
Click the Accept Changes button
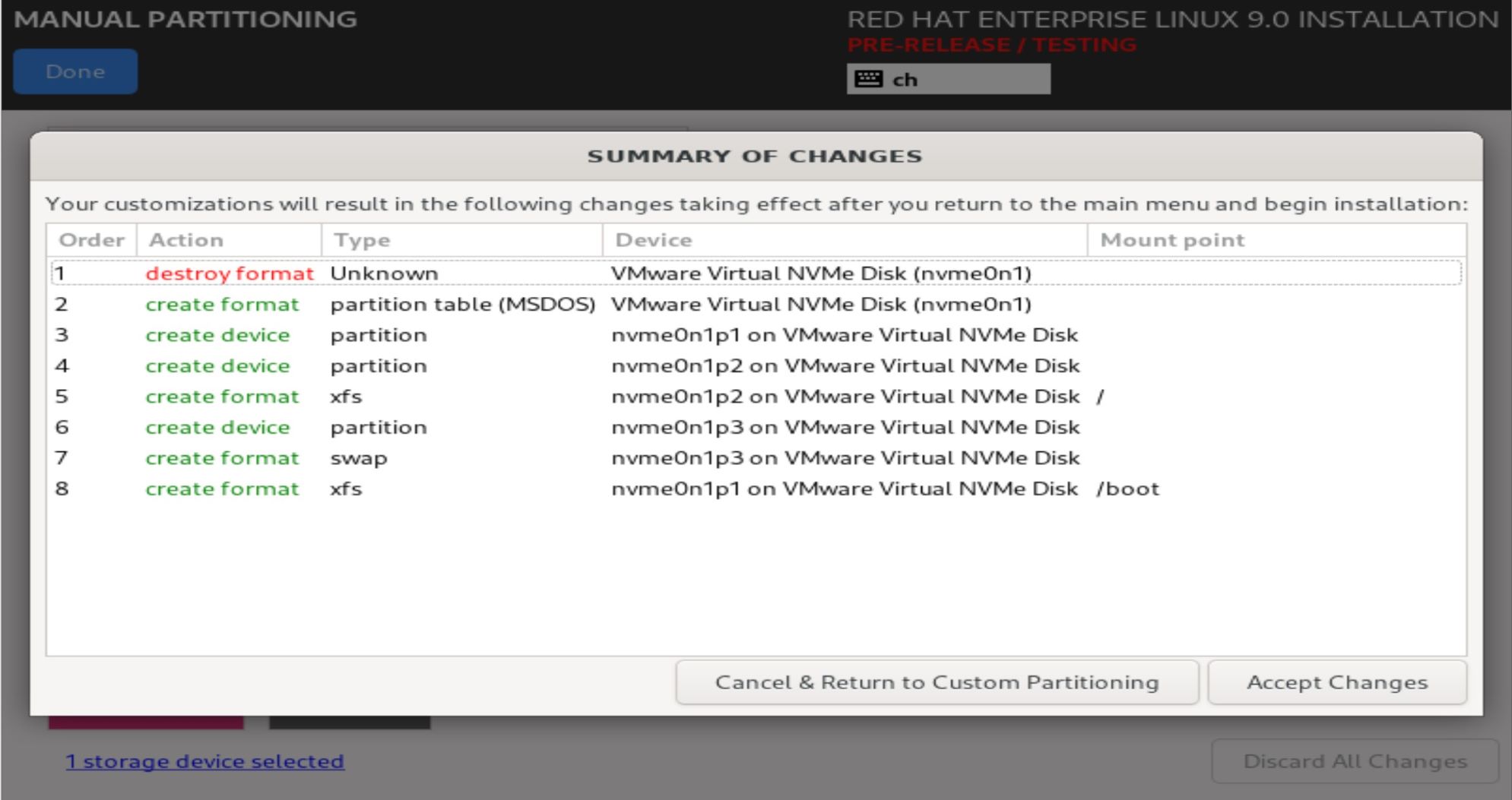click(x=1336, y=682)
